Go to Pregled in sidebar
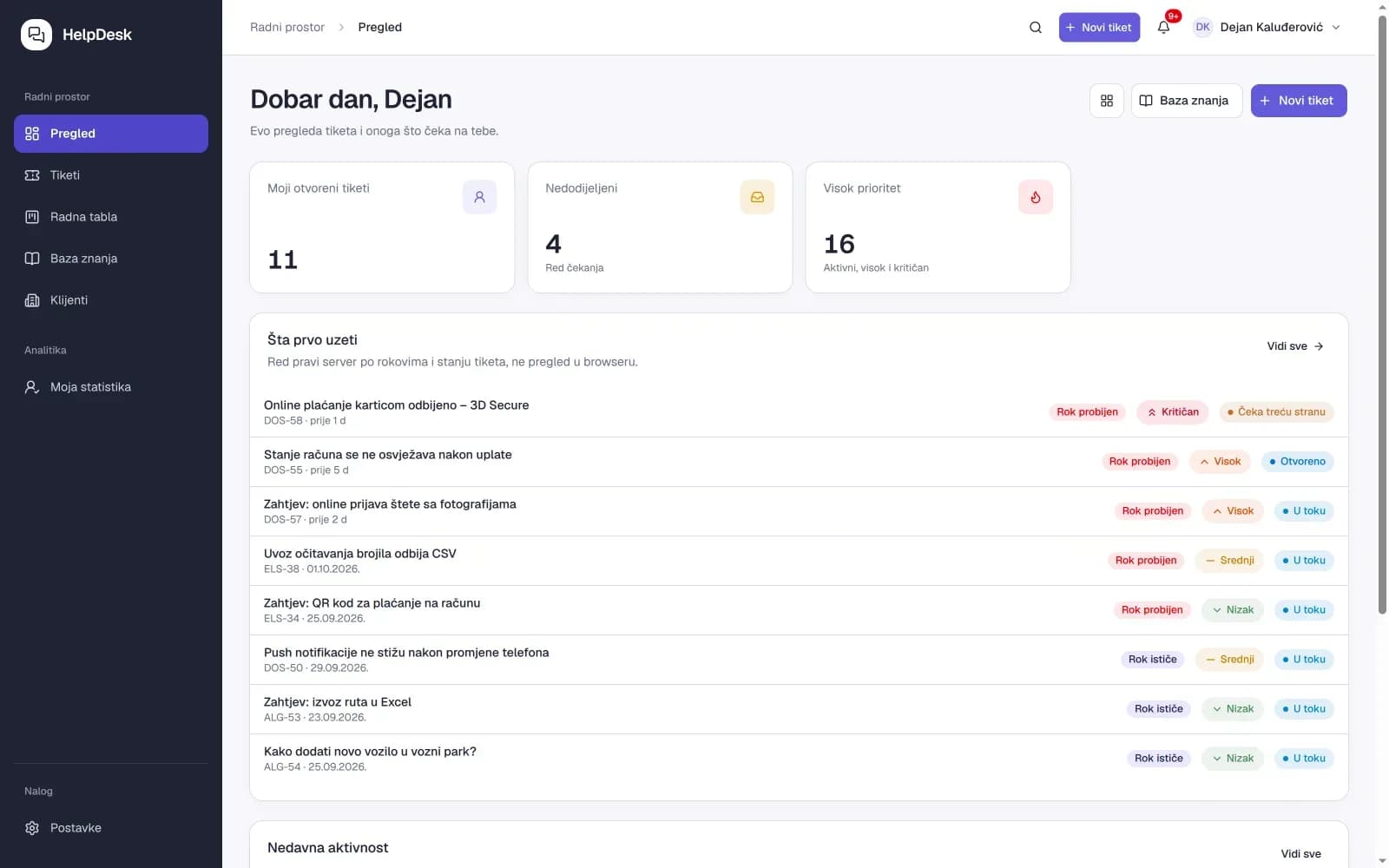Screen dimensions: 1389x868 pos(111,134)
